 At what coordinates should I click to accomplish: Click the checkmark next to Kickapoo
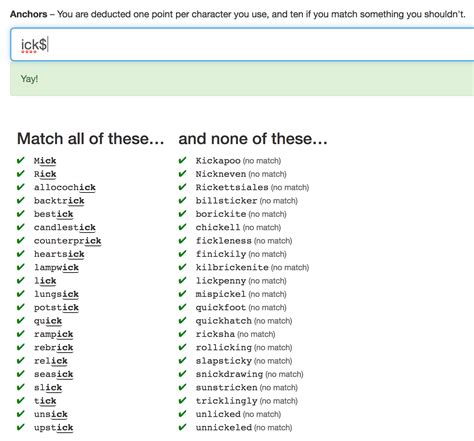coord(182,160)
